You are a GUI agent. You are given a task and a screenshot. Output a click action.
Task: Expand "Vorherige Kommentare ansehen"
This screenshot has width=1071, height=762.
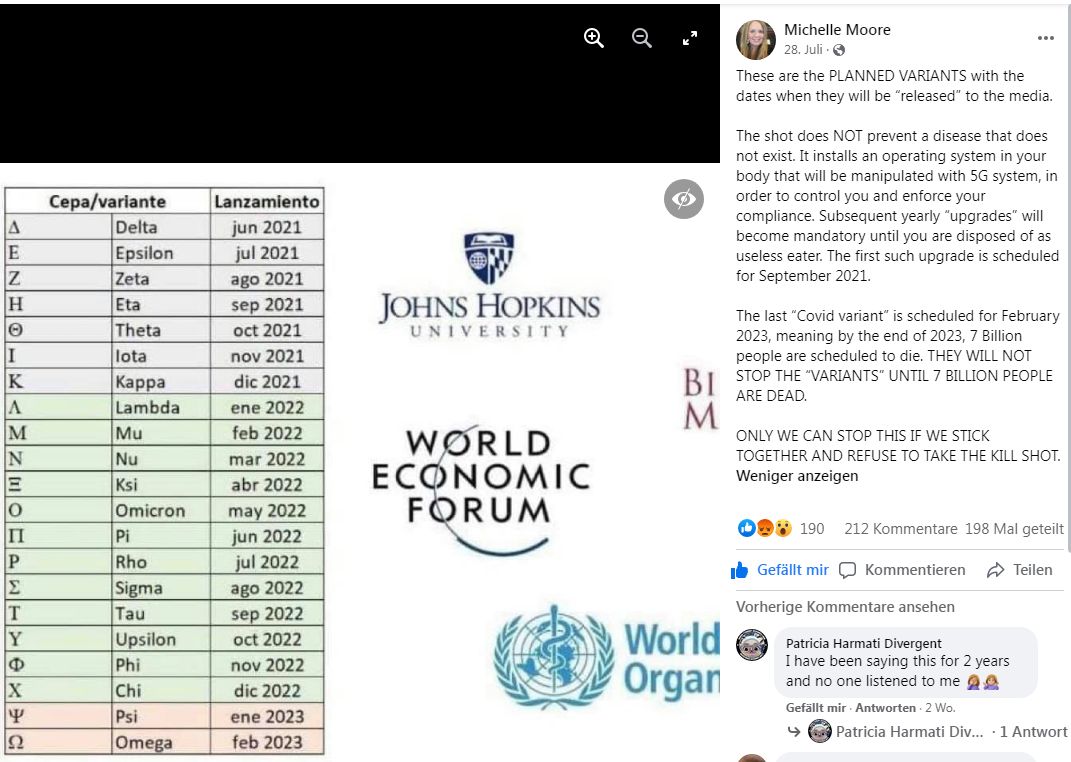(845, 606)
